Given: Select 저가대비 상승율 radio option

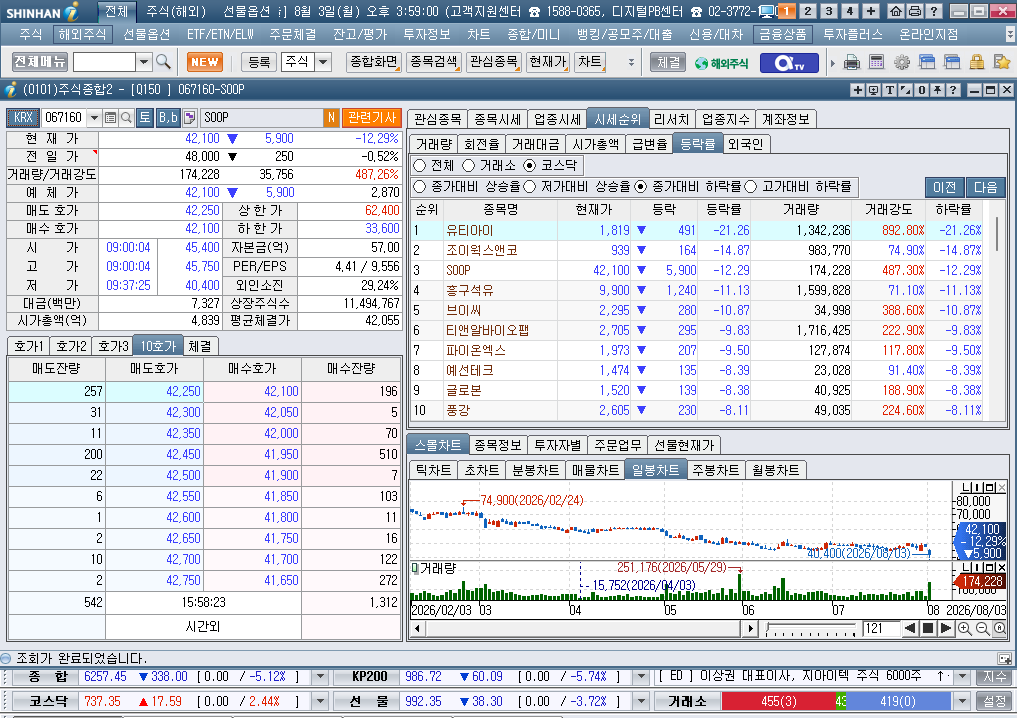Looking at the screenshot, I should 530,187.
